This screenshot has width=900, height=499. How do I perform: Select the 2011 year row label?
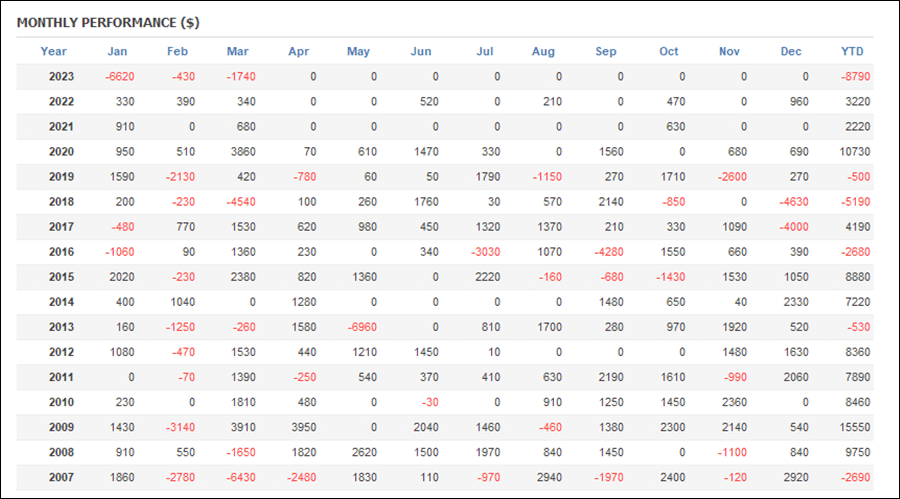coord(61,377)
